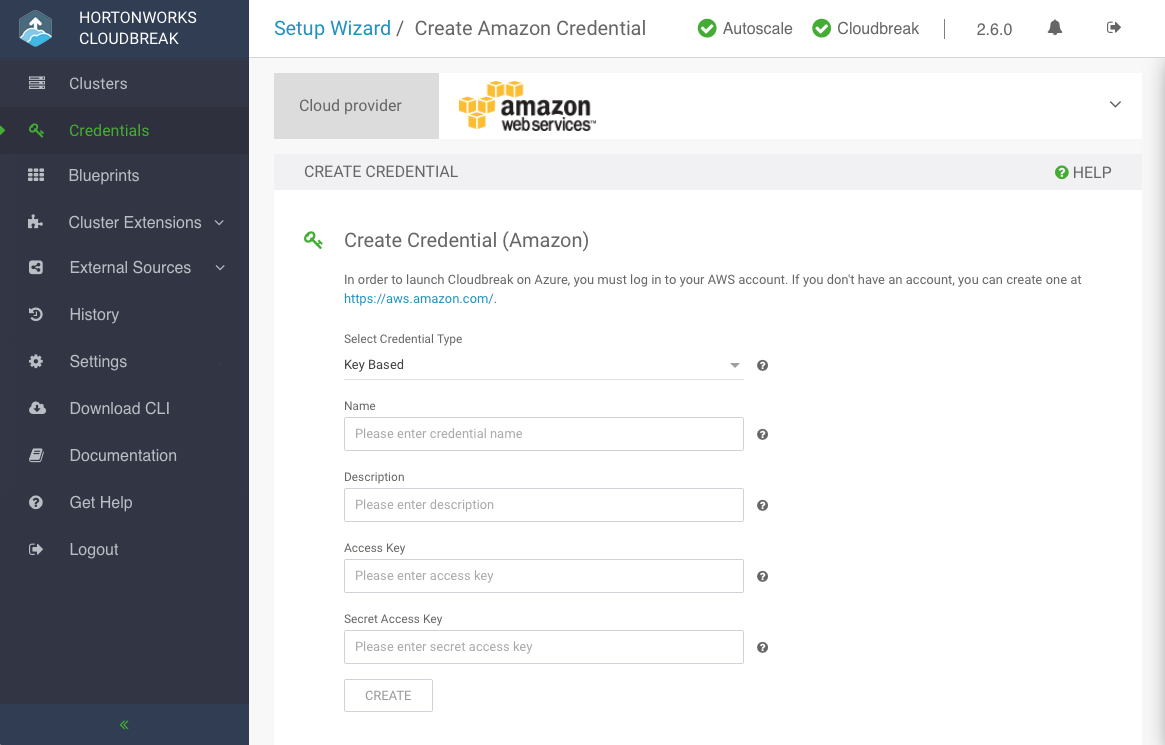1165x745 pixels.
Task: Expand the Cloud provider selector chevron
Action: [x=1115, y=105]
